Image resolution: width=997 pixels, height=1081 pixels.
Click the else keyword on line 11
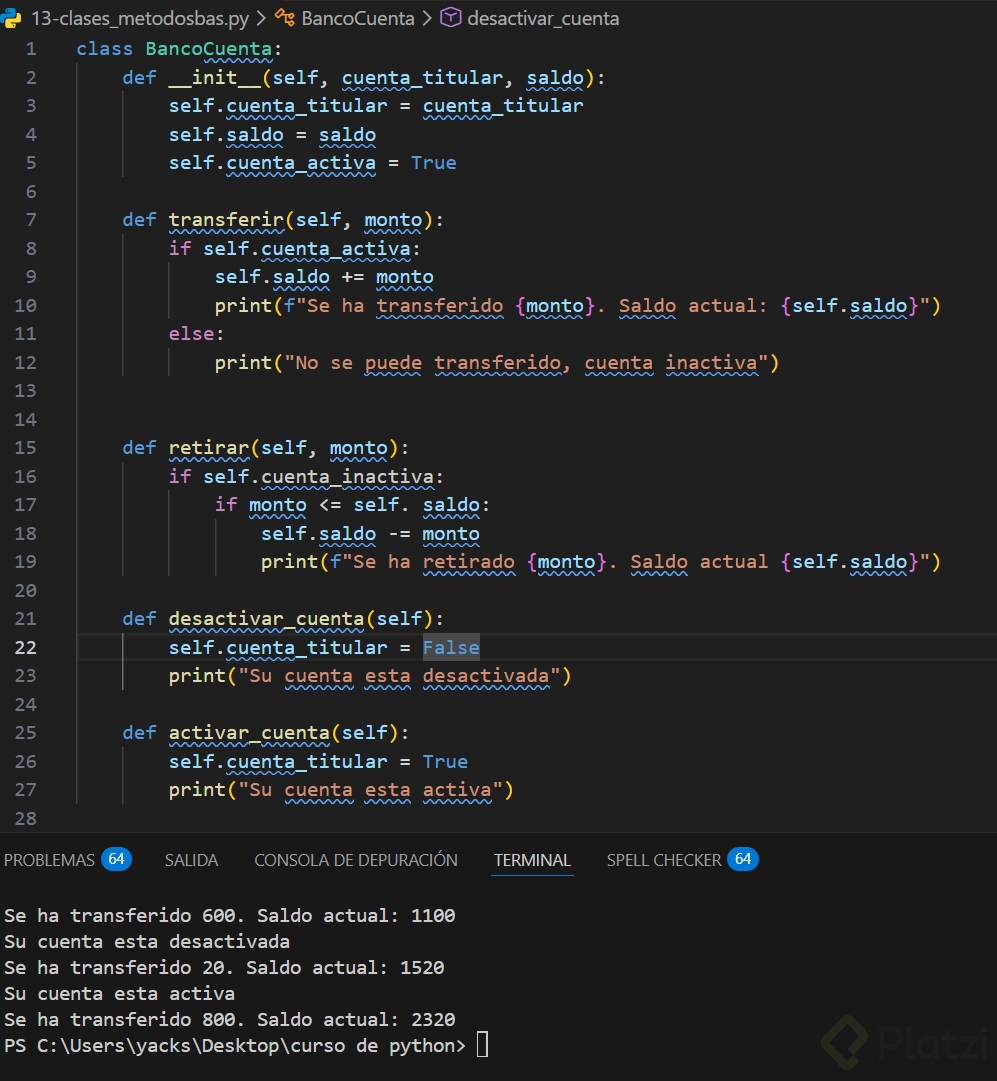[x=192, y=334]
